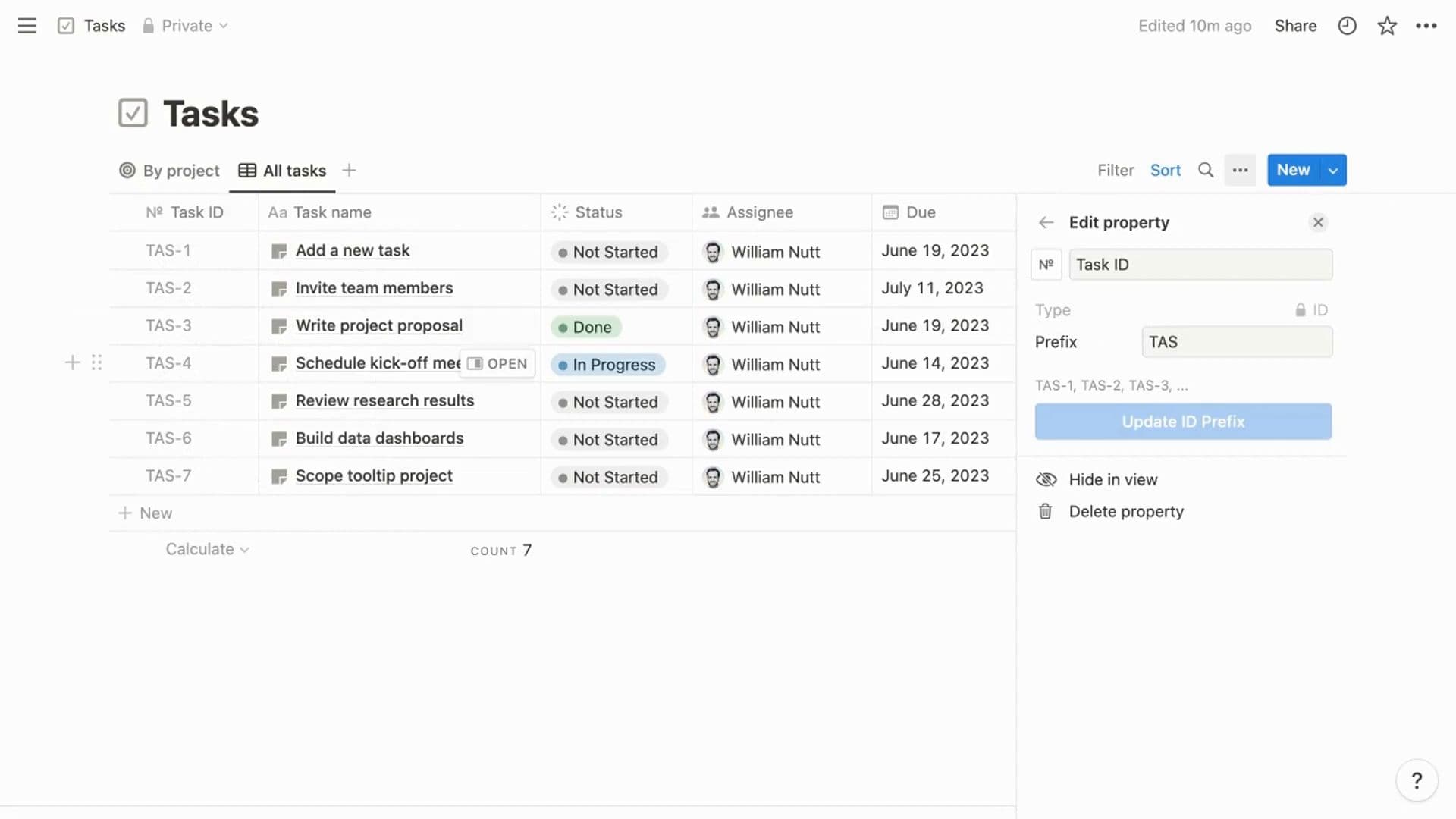The image size is (1456, 819).
Task: Open Not Started status for Review research results
Action: tap(609, 402)
